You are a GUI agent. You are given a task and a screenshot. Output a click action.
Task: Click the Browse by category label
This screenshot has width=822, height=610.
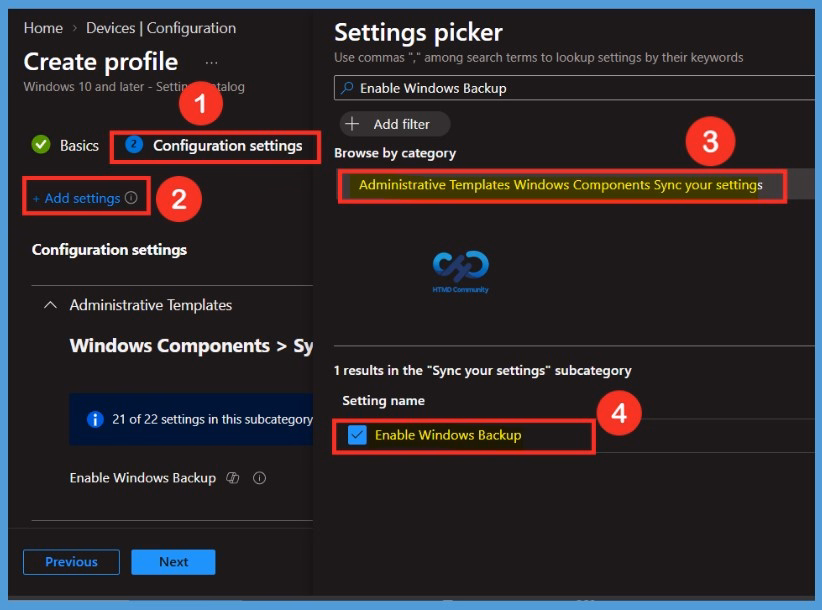pos(395,153)
